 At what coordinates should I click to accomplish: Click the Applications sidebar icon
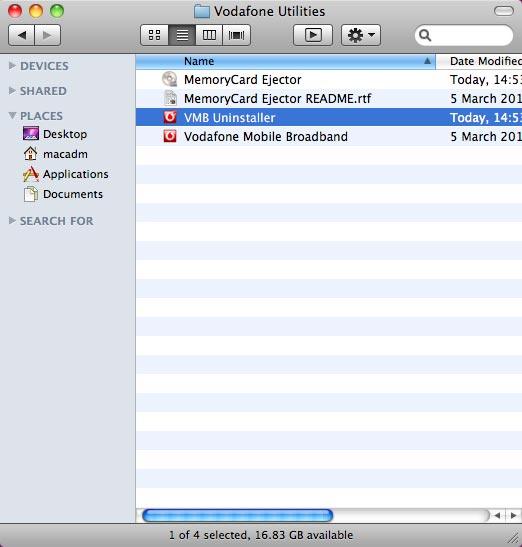tap(31, 174)
